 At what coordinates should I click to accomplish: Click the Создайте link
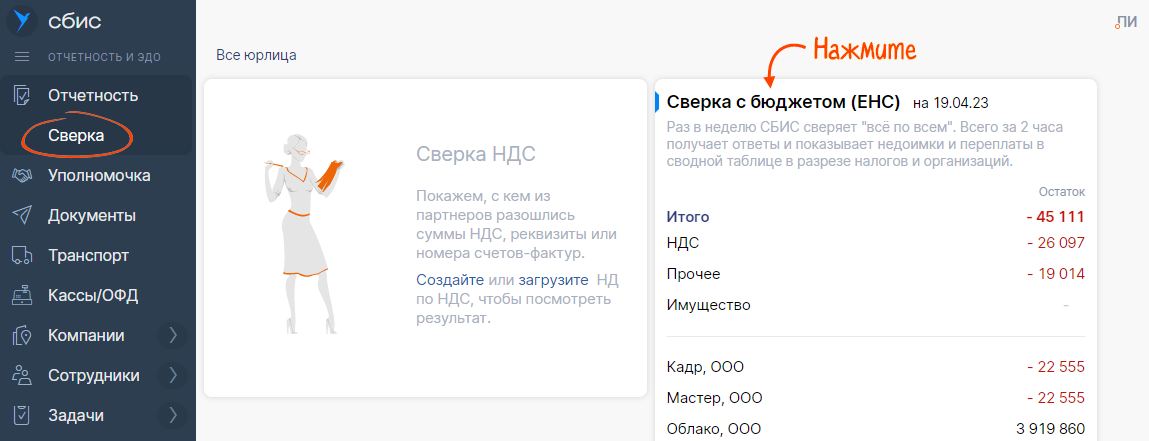tap(450, 280)
